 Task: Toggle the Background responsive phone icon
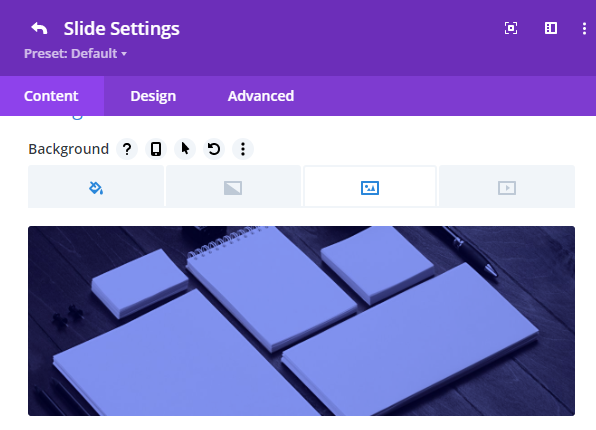pyautogui.click(x=156, y=149)
